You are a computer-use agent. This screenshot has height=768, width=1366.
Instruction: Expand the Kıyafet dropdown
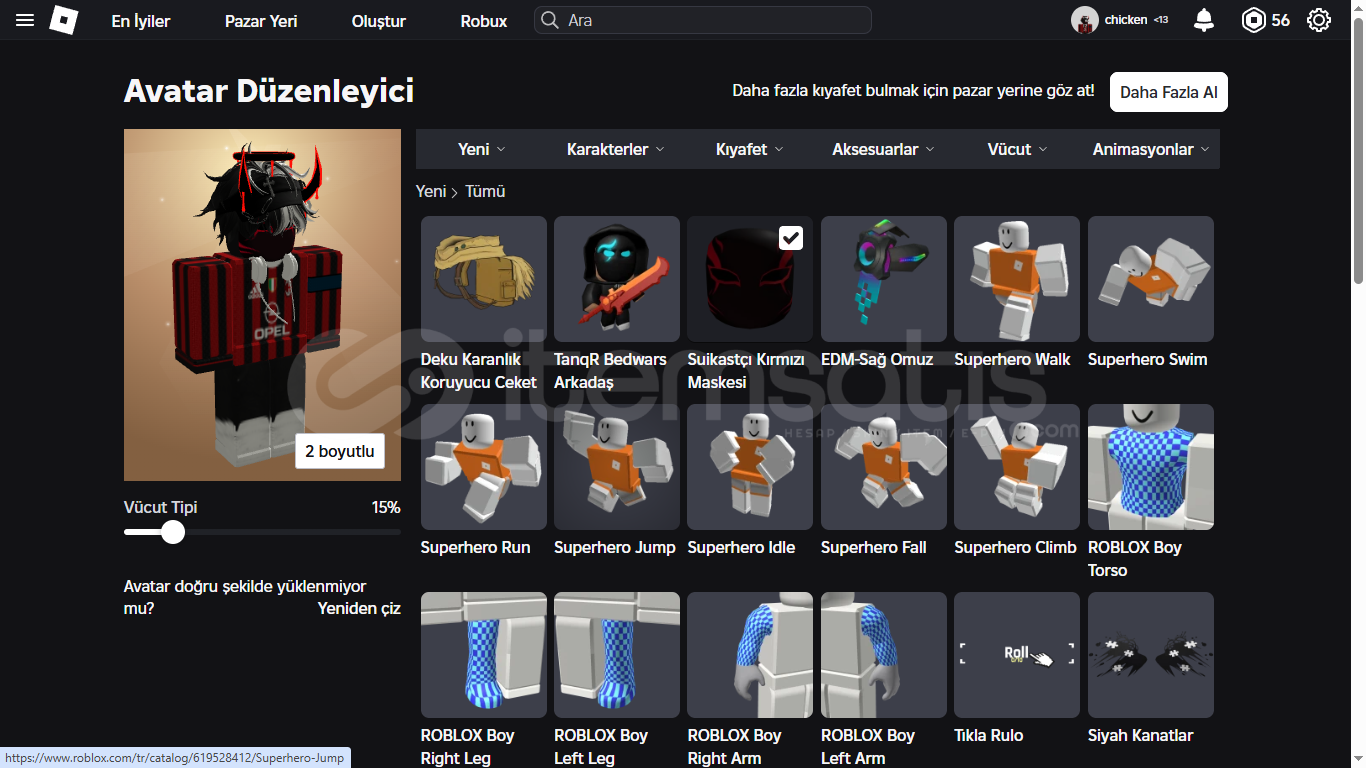[749, 149]
